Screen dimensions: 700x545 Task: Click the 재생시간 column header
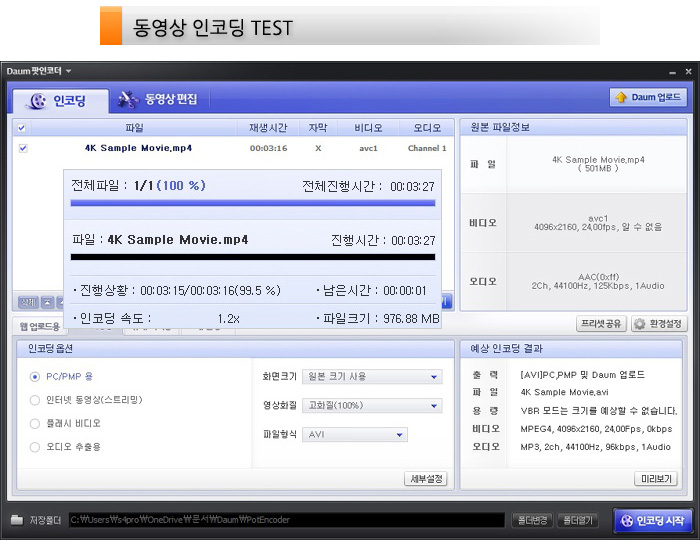tap(268, 128)
